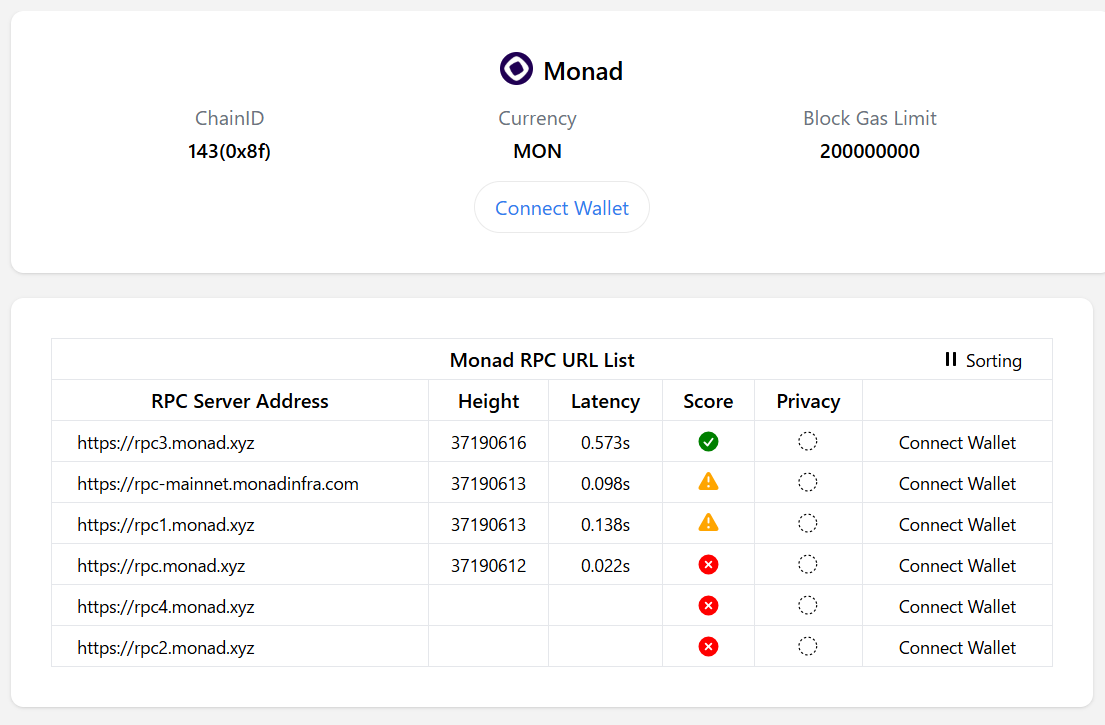Select the https://rpc-mainnet.monadinfra.com address
This screenshot has width=1105, height=725.
(218, 483)
